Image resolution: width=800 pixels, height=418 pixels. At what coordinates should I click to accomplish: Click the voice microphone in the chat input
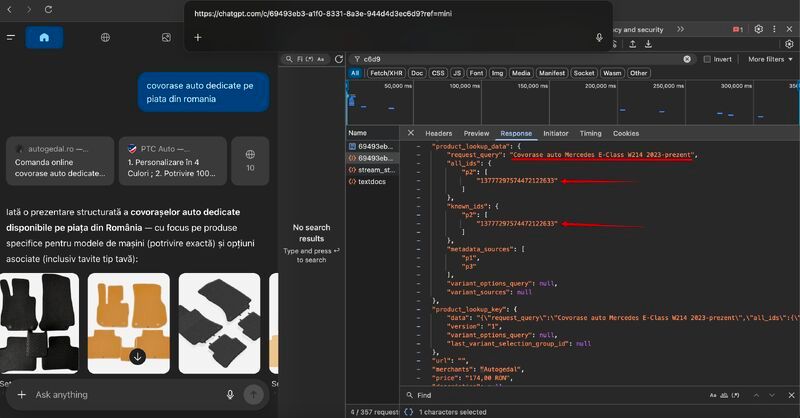(230, 394)
